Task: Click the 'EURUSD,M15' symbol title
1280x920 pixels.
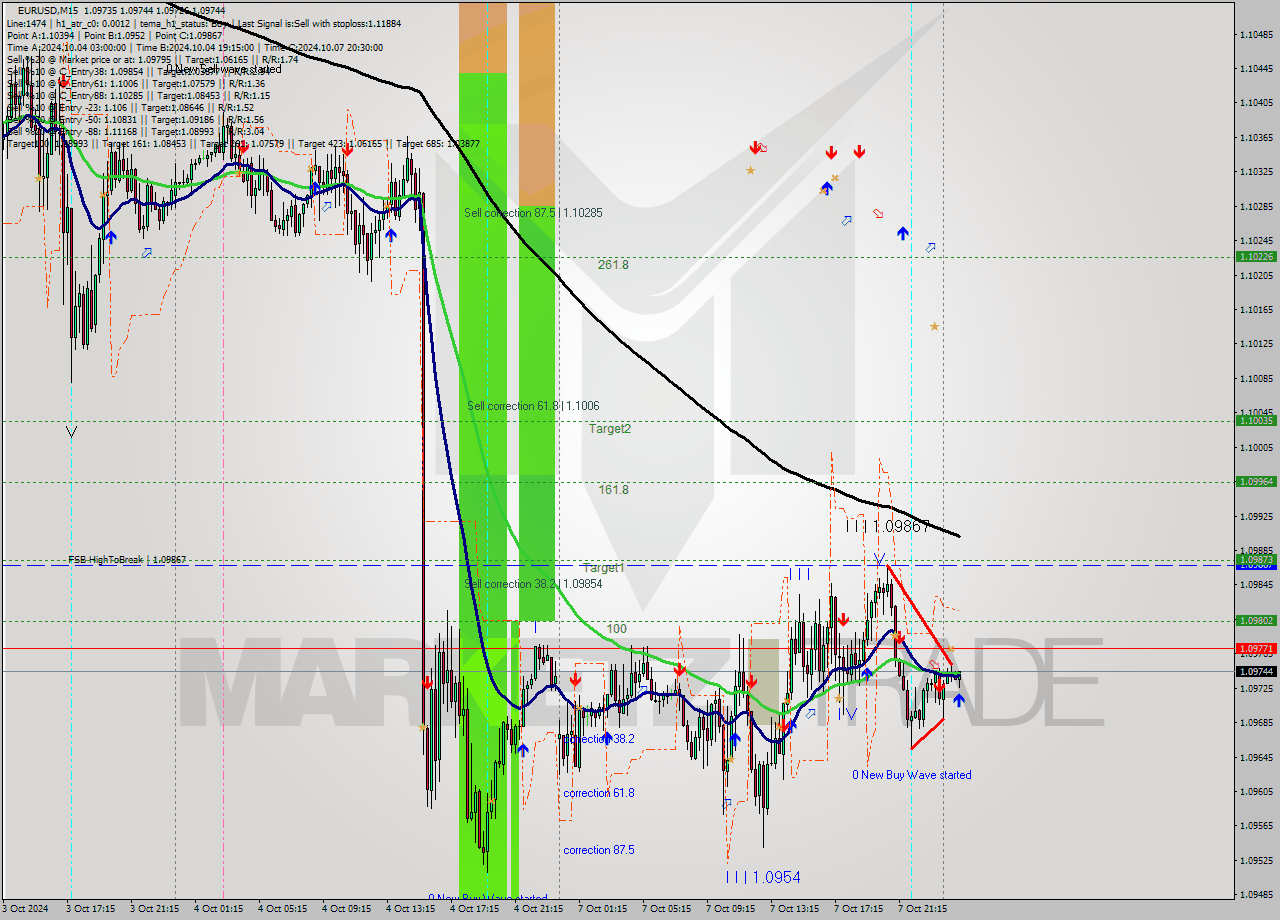Action: coord(49,10)
